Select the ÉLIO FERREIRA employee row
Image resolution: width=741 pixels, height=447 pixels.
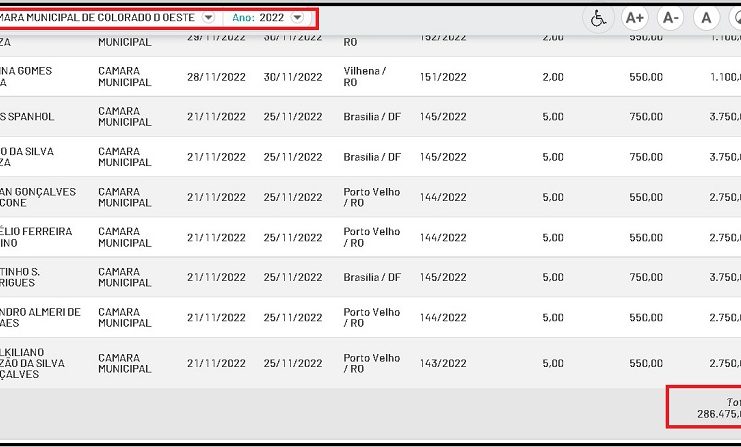[36, 237]
